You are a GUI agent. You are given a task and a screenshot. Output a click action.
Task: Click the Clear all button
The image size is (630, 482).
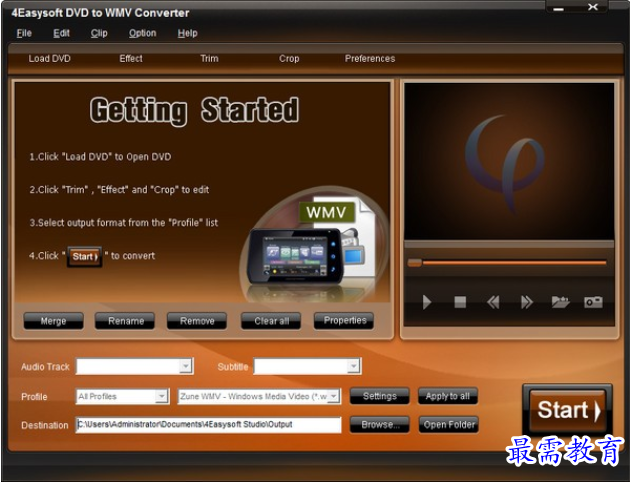271,321
